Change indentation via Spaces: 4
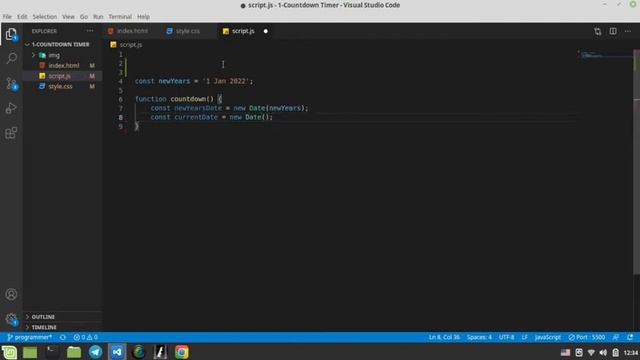This screenshot has height=360, width=640. click(479, 337)
